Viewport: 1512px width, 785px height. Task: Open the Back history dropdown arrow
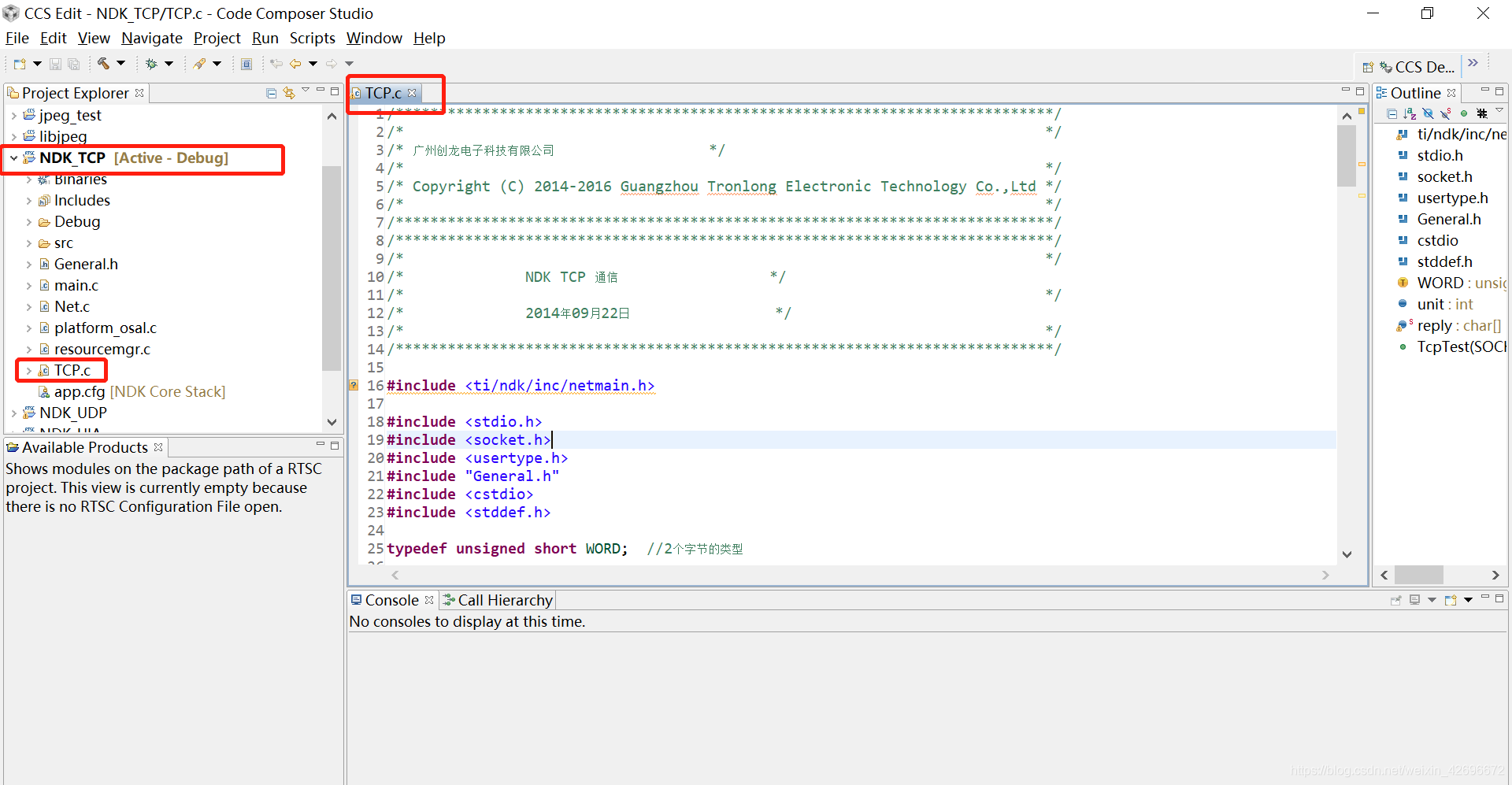[x=313, y=64]
